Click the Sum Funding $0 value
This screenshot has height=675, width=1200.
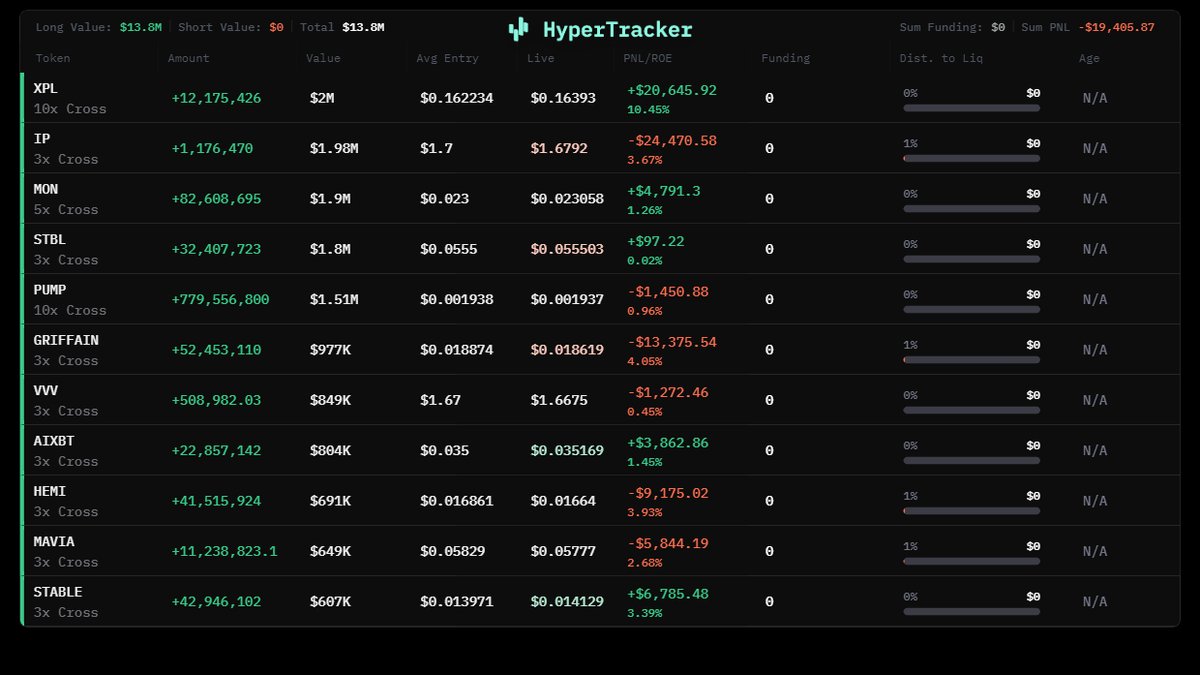[998, 28]
